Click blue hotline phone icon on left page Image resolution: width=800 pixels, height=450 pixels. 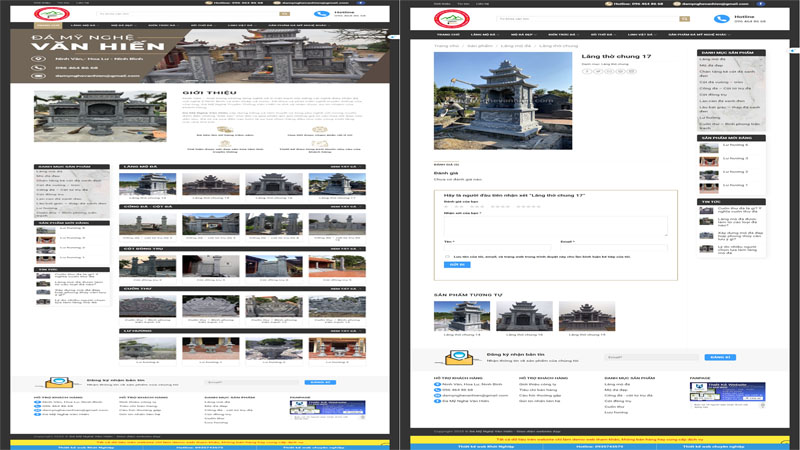321,14
